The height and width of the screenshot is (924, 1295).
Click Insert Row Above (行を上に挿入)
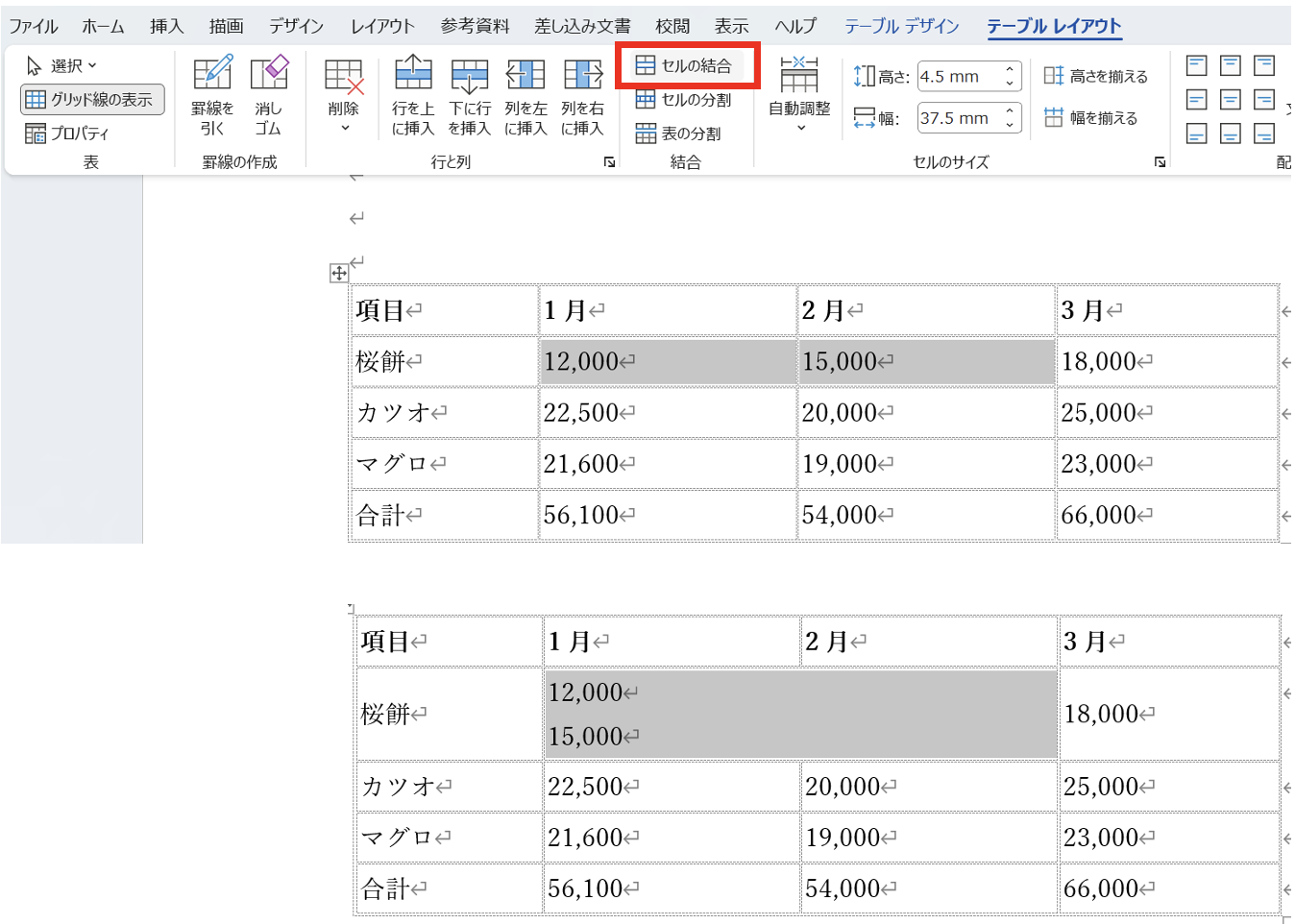click(413, 94)
